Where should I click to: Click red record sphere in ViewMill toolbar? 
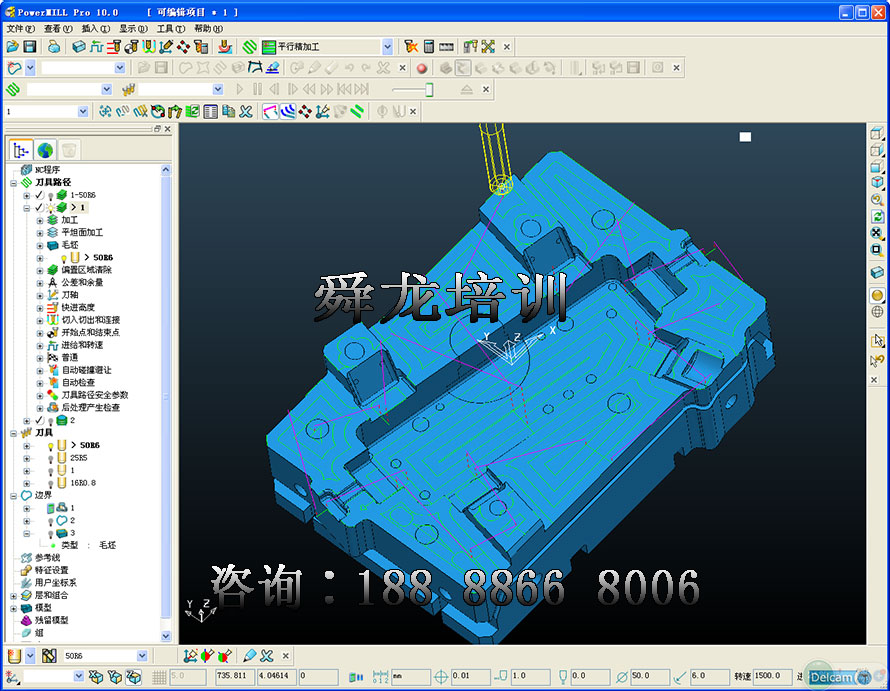(x=422, y=68)
